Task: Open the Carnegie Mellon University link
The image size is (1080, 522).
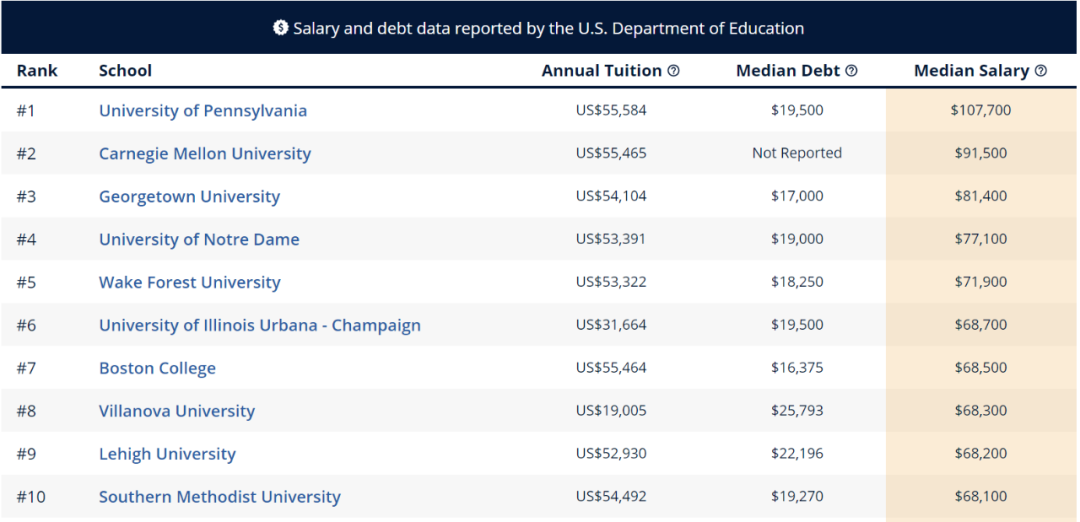Action: [205, 154]
